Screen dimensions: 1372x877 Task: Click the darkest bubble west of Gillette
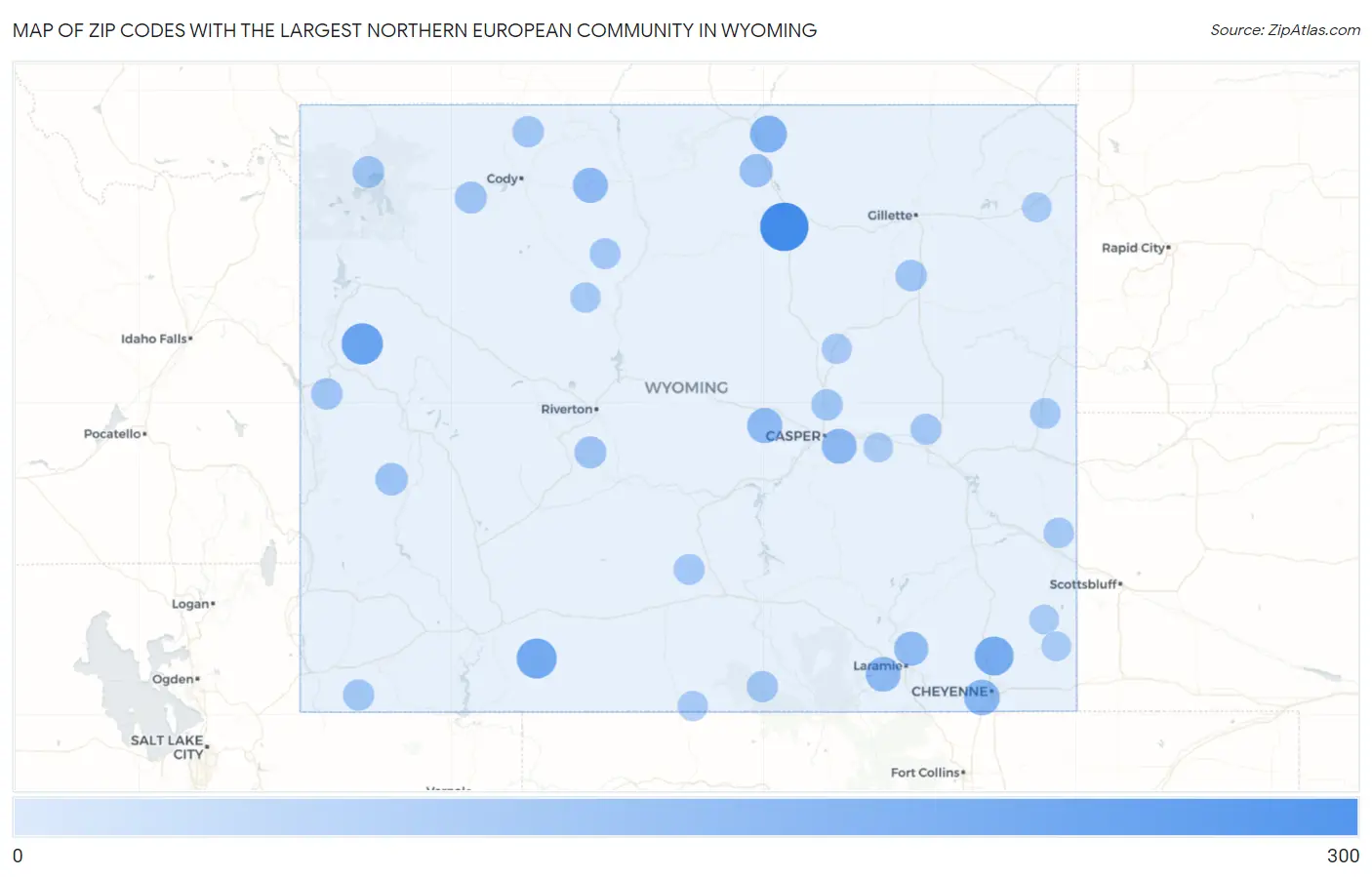point(784,226)
